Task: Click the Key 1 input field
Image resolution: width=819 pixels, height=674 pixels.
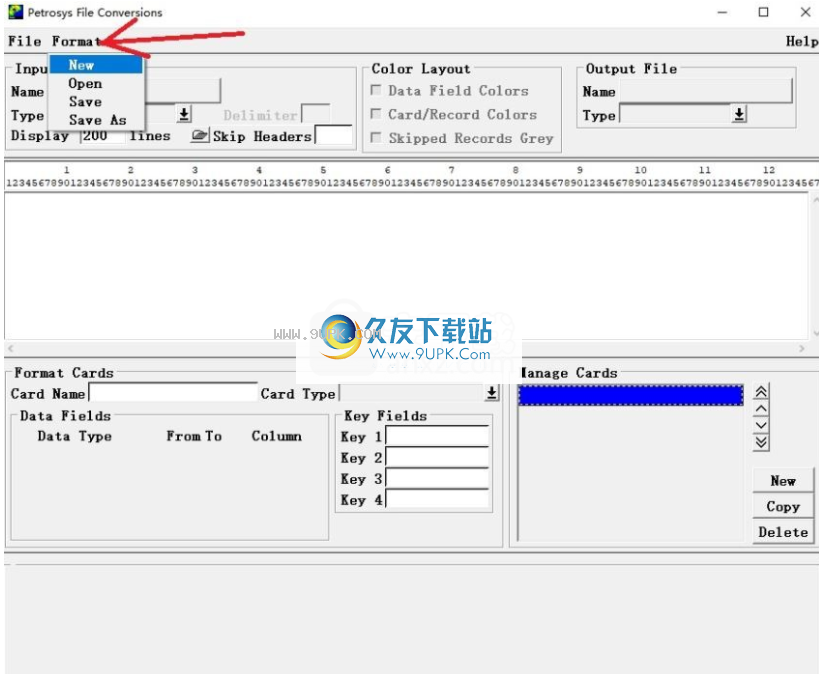Action: tap(437, 436)
